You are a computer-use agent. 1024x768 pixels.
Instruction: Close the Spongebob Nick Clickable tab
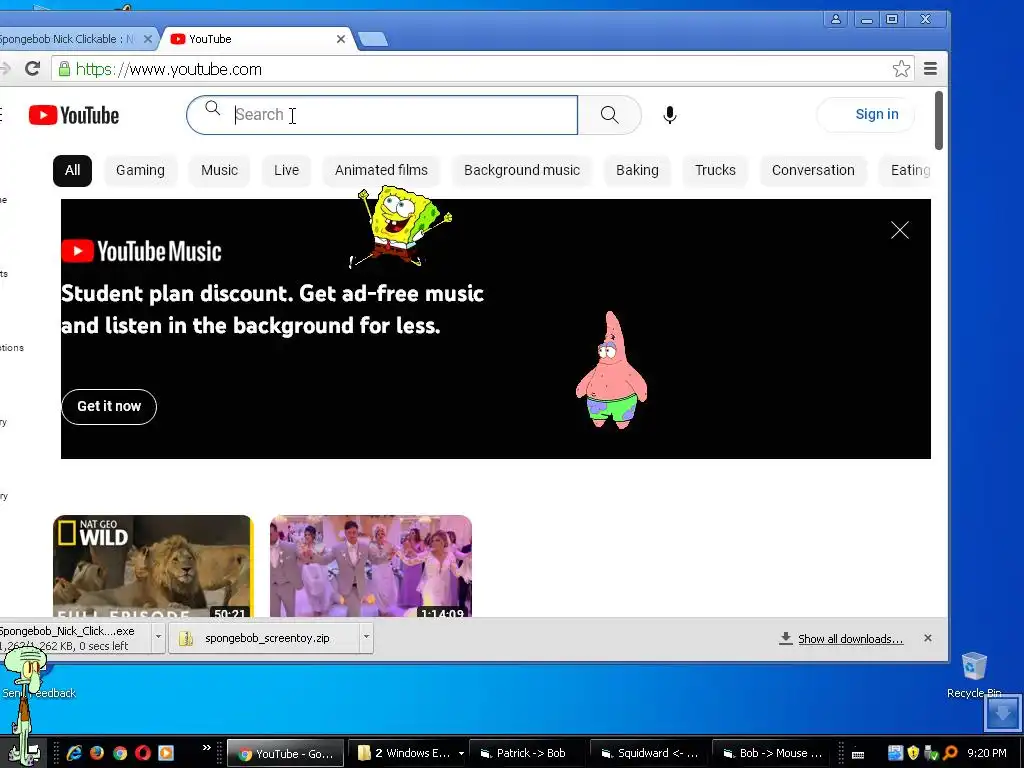point(148,39)
